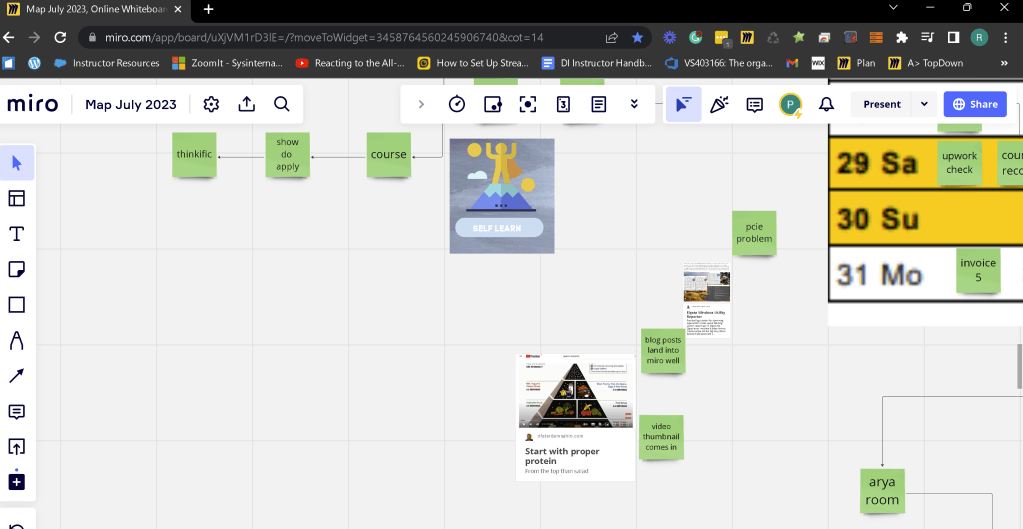Select the Pen drawing tool
The image size is (1023, 529).
point(16,340)
